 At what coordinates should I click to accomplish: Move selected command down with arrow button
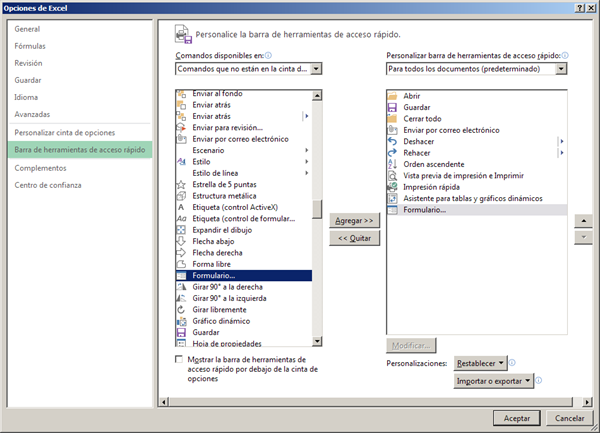583,237
